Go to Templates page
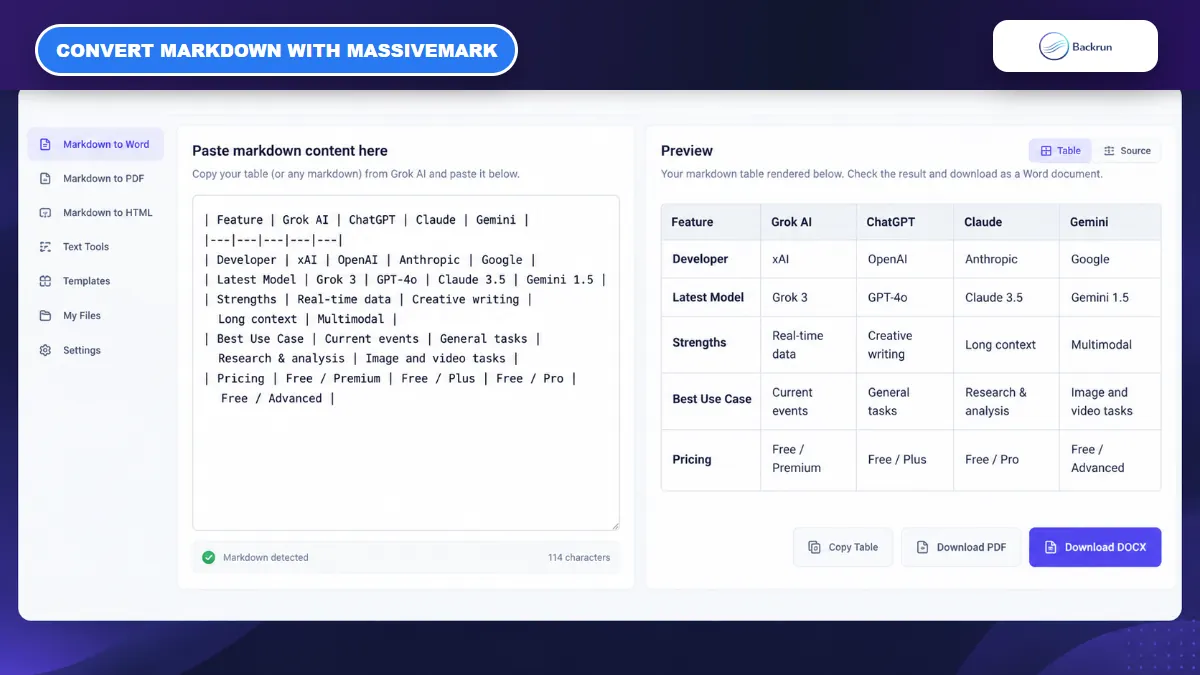 point(96,281)
